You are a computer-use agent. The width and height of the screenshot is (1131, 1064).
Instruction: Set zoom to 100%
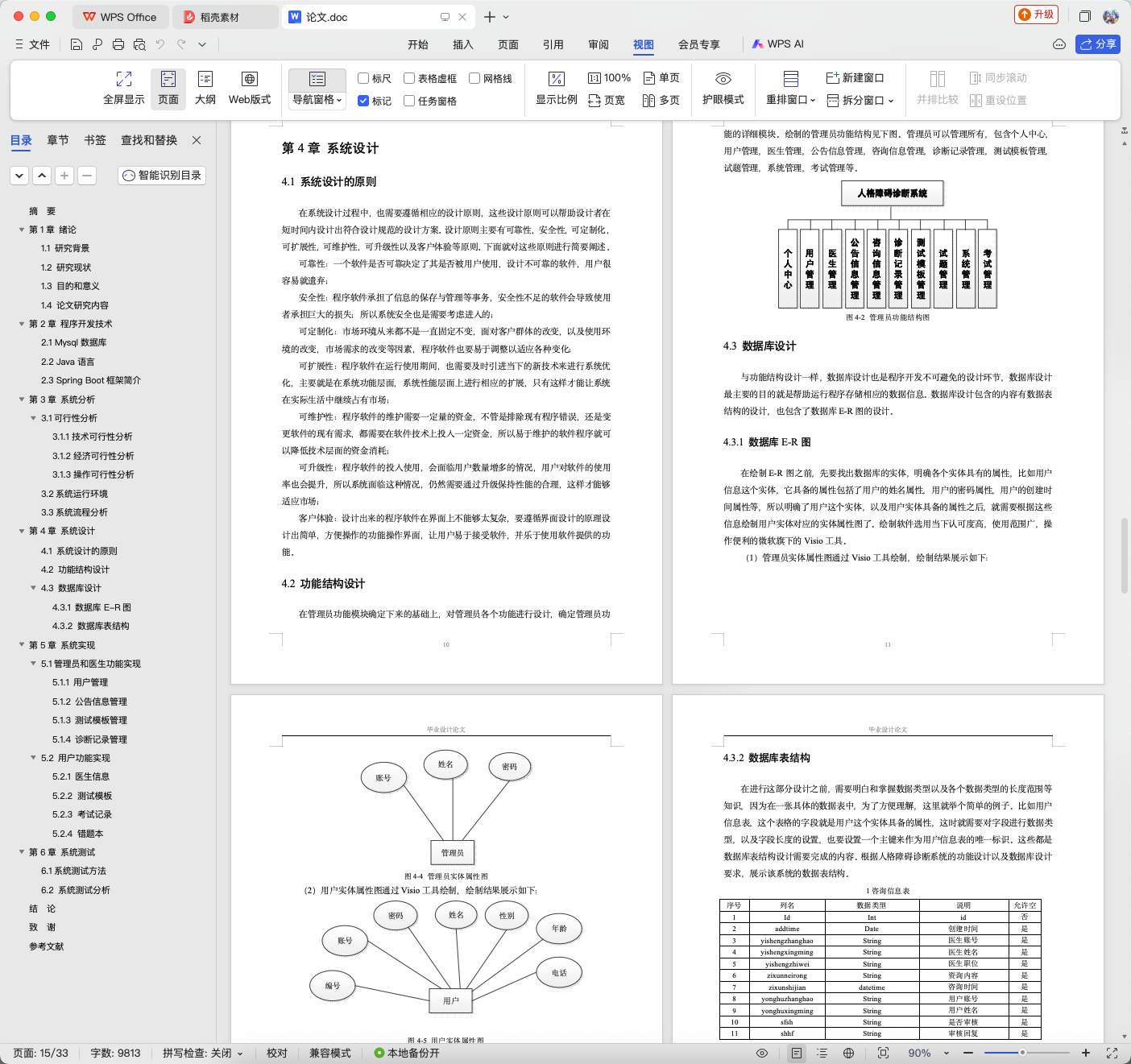point(609,78)
